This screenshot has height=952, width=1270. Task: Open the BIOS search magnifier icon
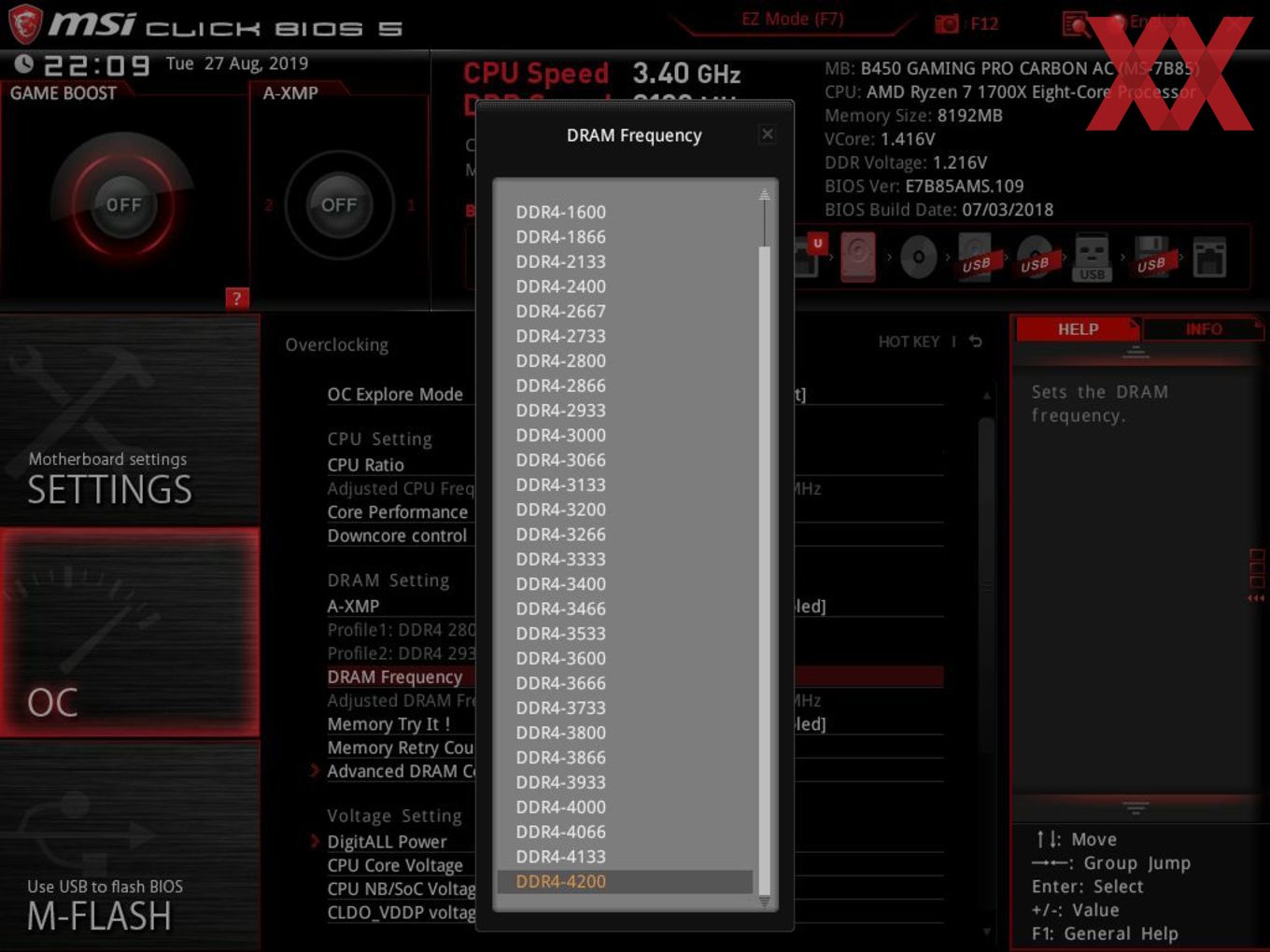coord(1077,24)
